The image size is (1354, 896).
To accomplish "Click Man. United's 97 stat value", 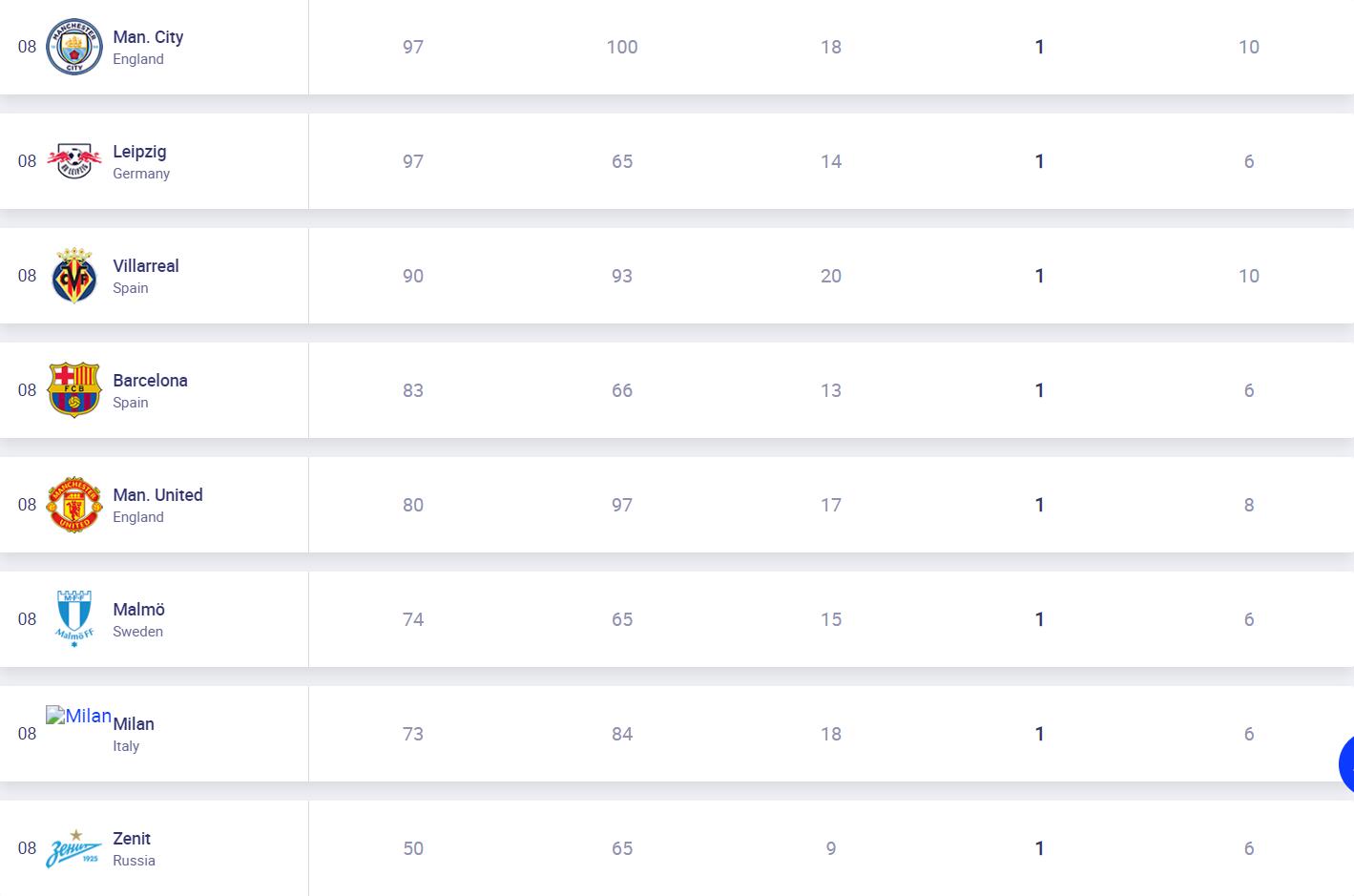I will click(x=622, y=505).
